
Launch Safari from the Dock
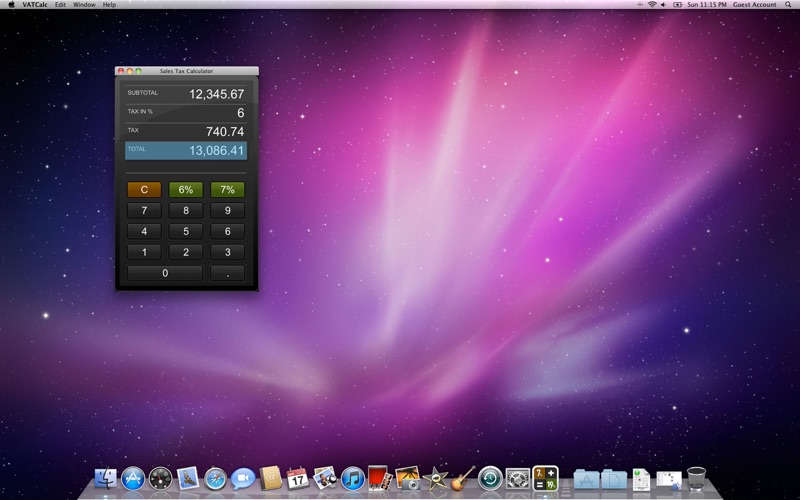pos(215,479)
